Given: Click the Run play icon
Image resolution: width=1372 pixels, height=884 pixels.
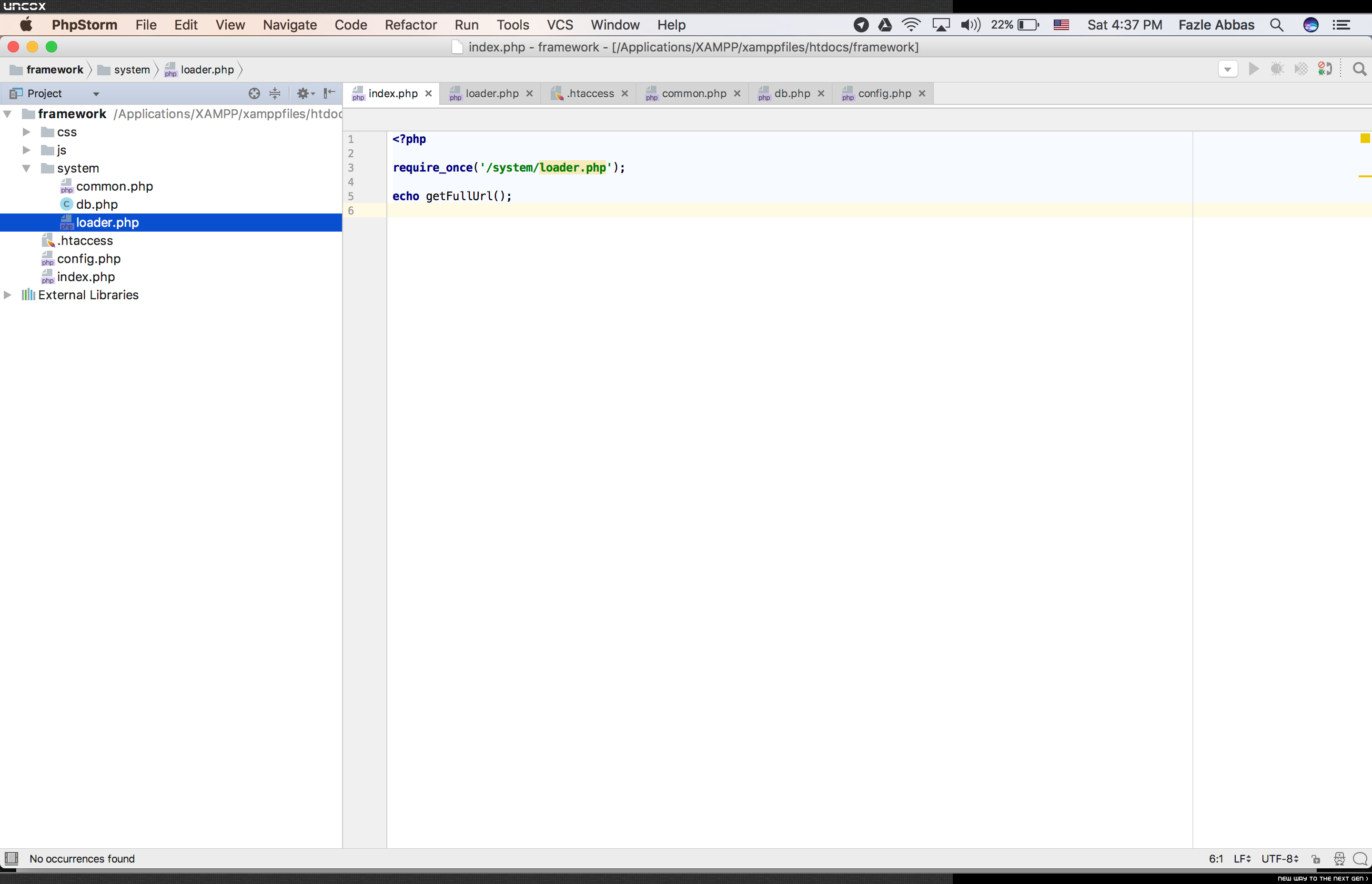Looking at the screenshot, I should (1254, 70).
